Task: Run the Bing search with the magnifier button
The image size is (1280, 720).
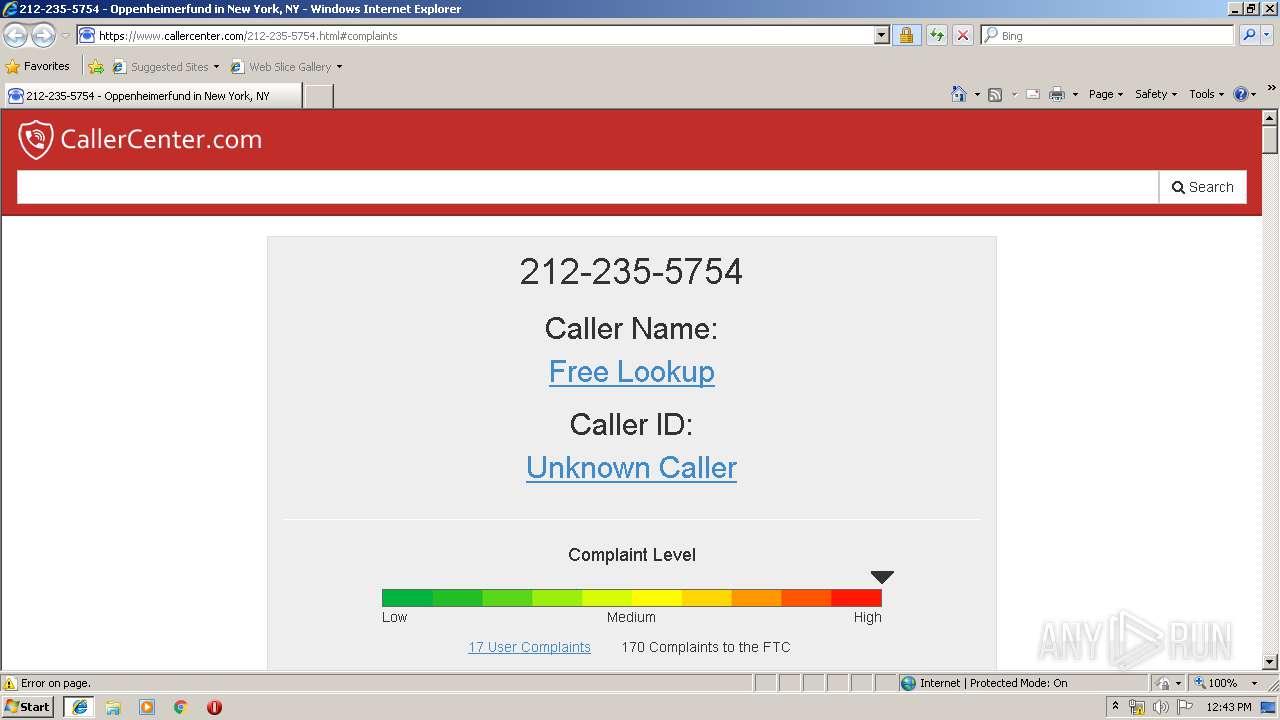Action: point(1249,35)
